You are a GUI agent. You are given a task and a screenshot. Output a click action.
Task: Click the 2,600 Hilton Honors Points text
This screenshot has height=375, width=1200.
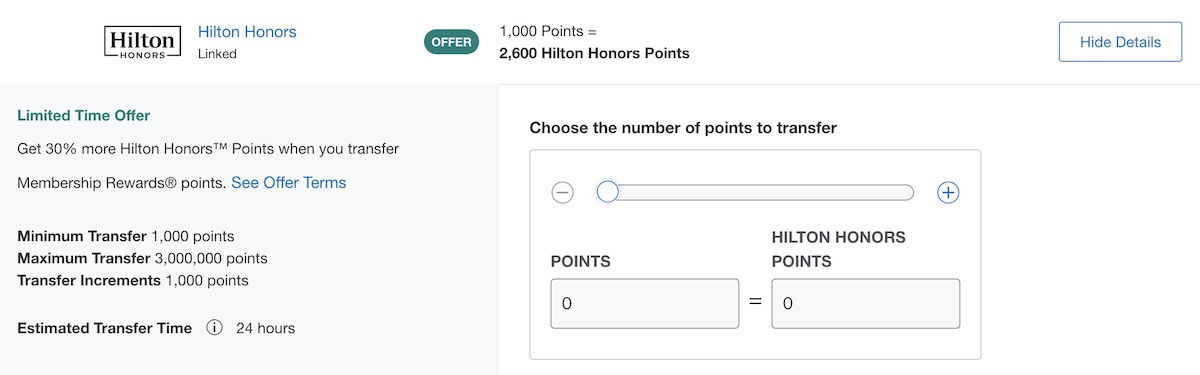pos(594,54)
